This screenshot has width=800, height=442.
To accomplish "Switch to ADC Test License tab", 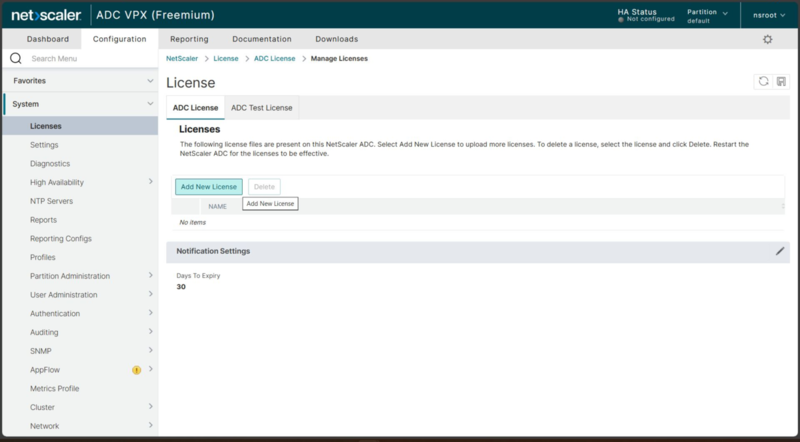I will point(262,108).
